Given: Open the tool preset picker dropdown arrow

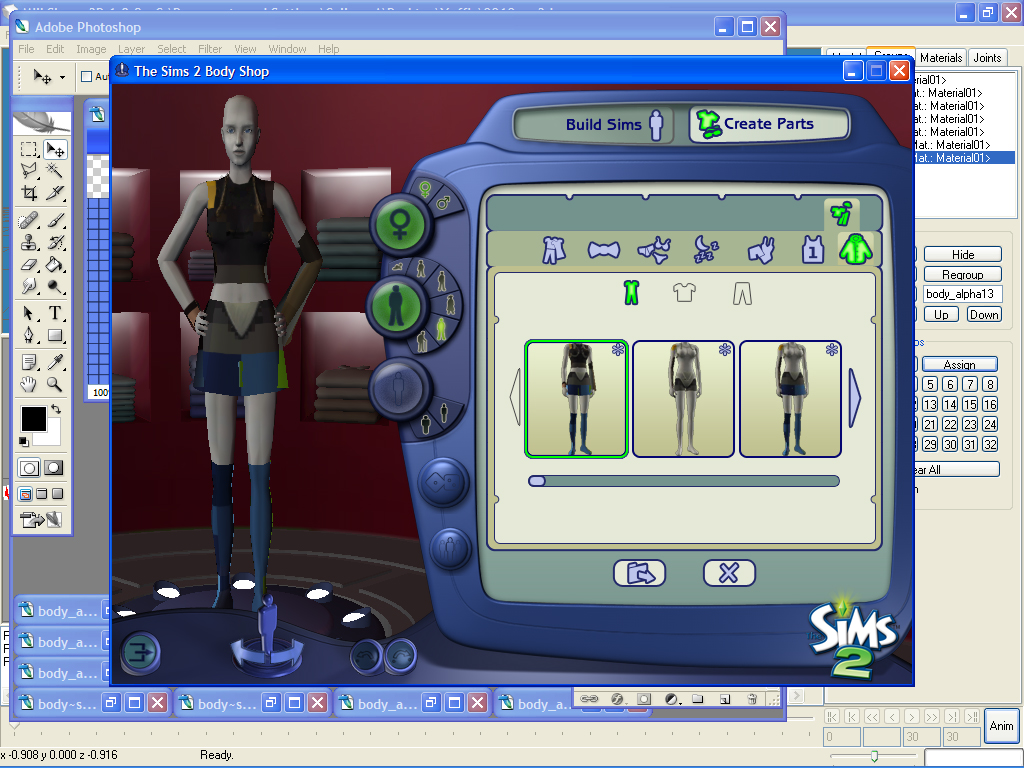Looking at the screenshot, I should coord(62,77).
